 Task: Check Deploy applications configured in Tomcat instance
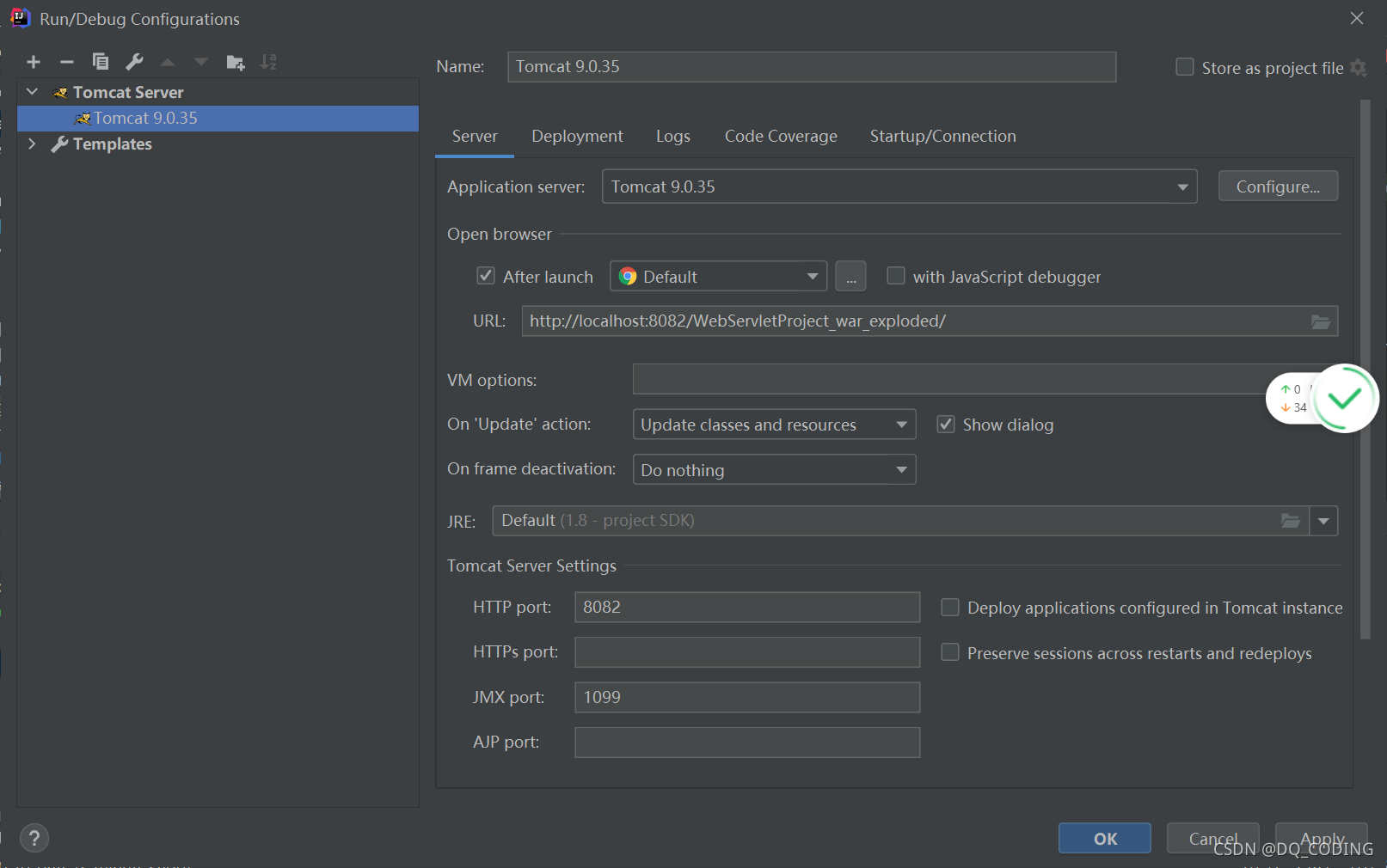(x=950, y=608)
